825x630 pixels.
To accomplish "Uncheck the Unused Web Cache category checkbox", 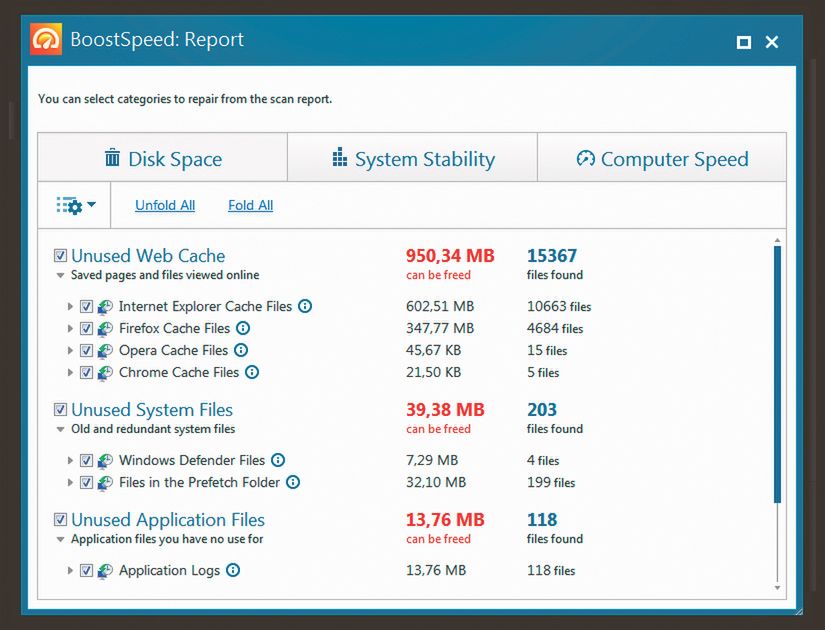I will [x=61, y=256].
